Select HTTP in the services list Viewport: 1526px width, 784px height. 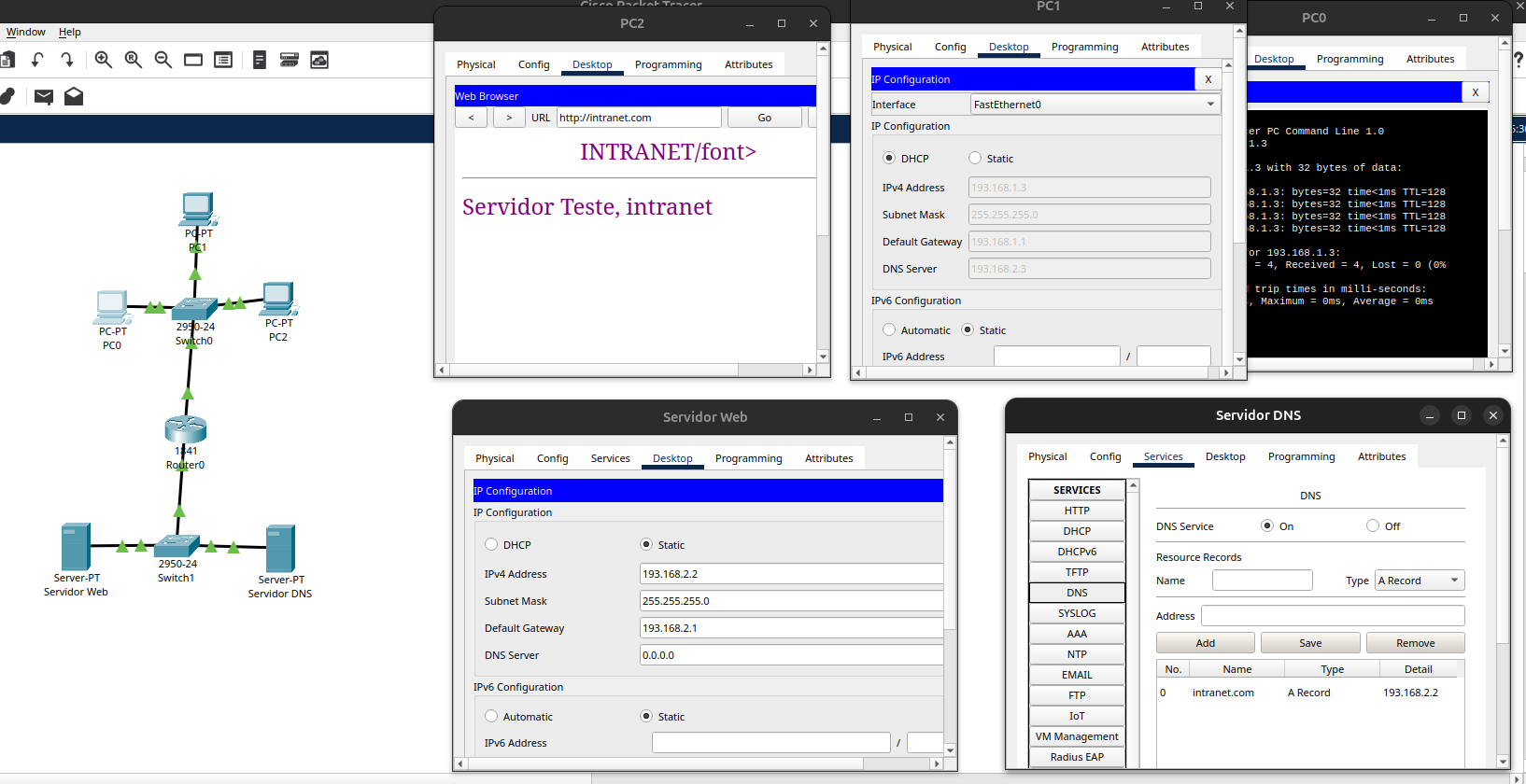pos(1077,511)
